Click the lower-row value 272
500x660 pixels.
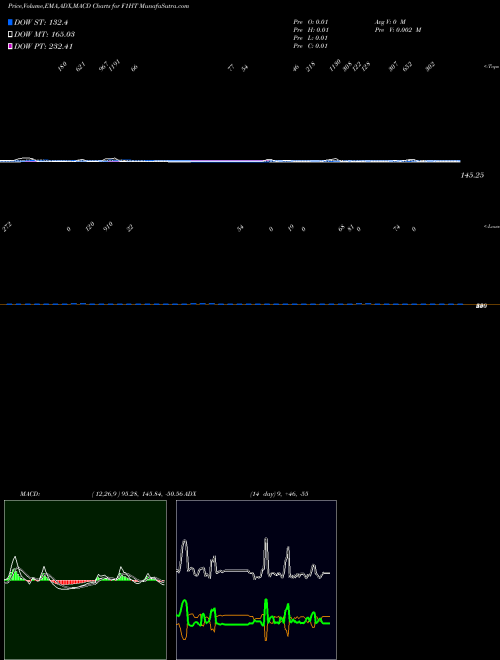pos(7,227)
